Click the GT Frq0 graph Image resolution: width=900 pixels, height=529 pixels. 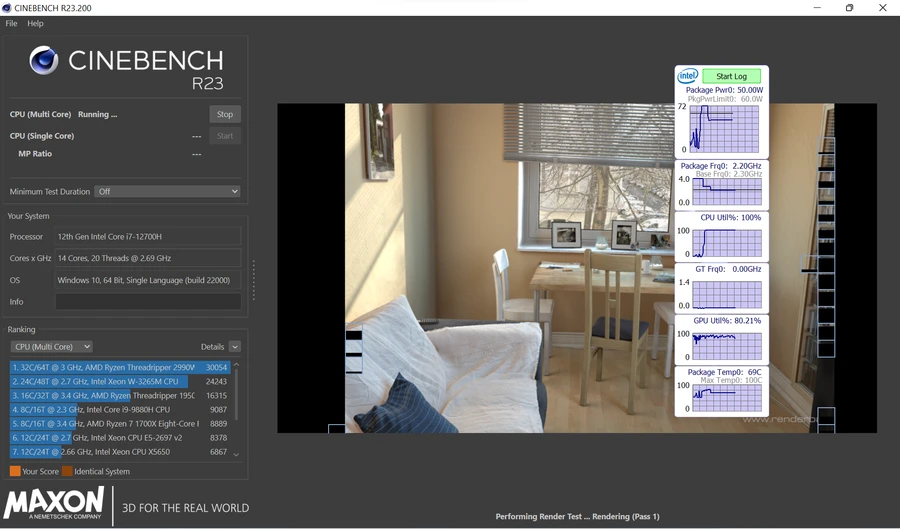(727, 294)
